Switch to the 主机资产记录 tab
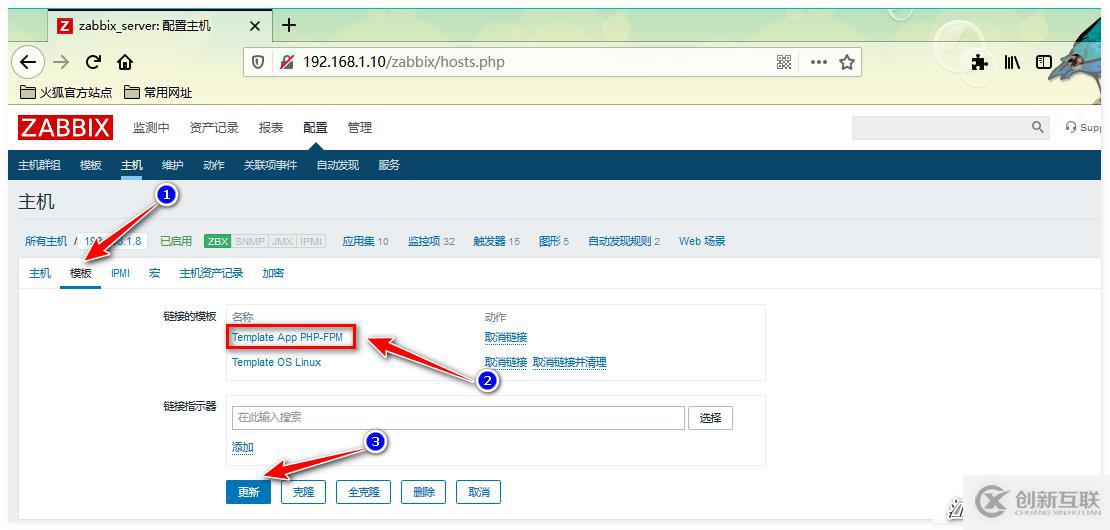Image resolution: width=1110 pixels, height=530 pixels. click(x=211, y=273)
